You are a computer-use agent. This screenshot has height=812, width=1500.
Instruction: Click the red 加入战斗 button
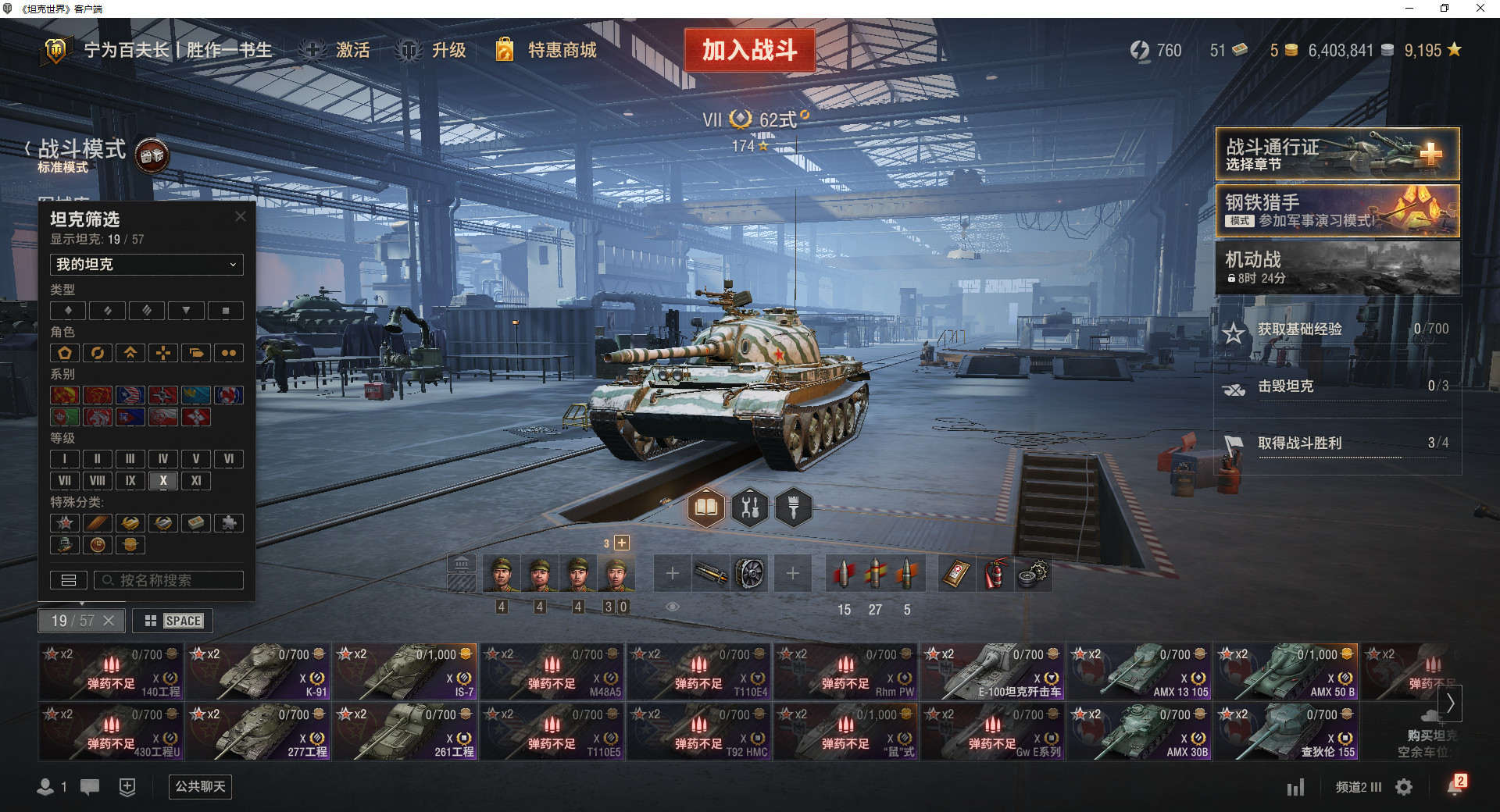tap(750, 50)
